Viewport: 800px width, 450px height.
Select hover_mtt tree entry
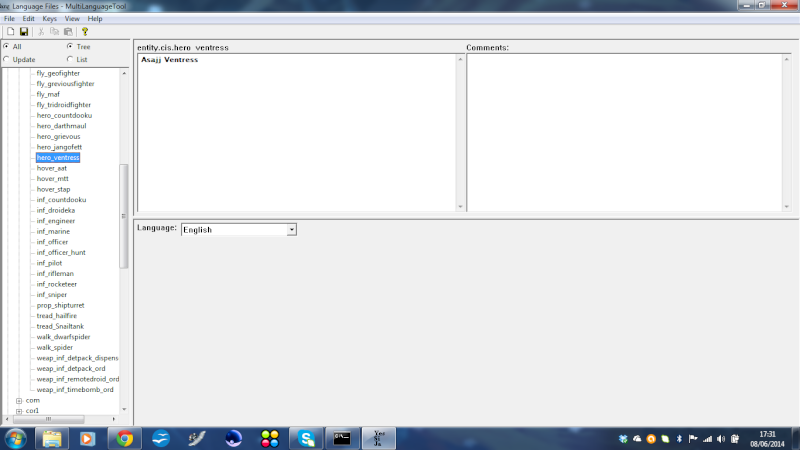tap(53, 179)
